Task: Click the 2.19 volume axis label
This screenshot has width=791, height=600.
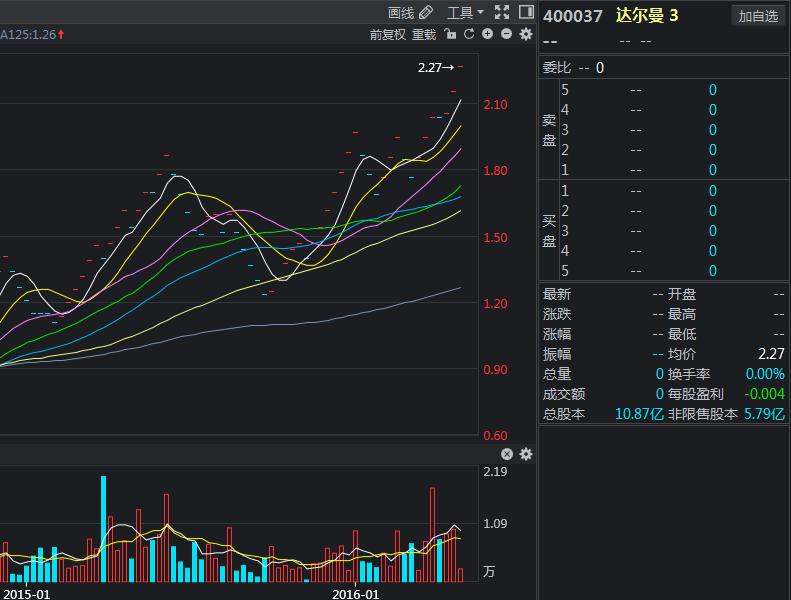Action: pos(495,471)
